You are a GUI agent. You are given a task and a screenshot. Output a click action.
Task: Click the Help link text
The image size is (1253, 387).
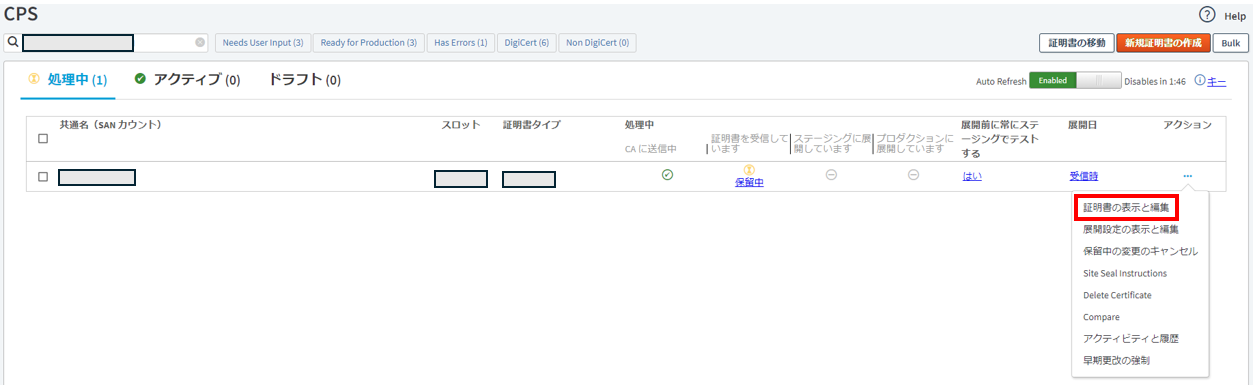coord(1235,16)
